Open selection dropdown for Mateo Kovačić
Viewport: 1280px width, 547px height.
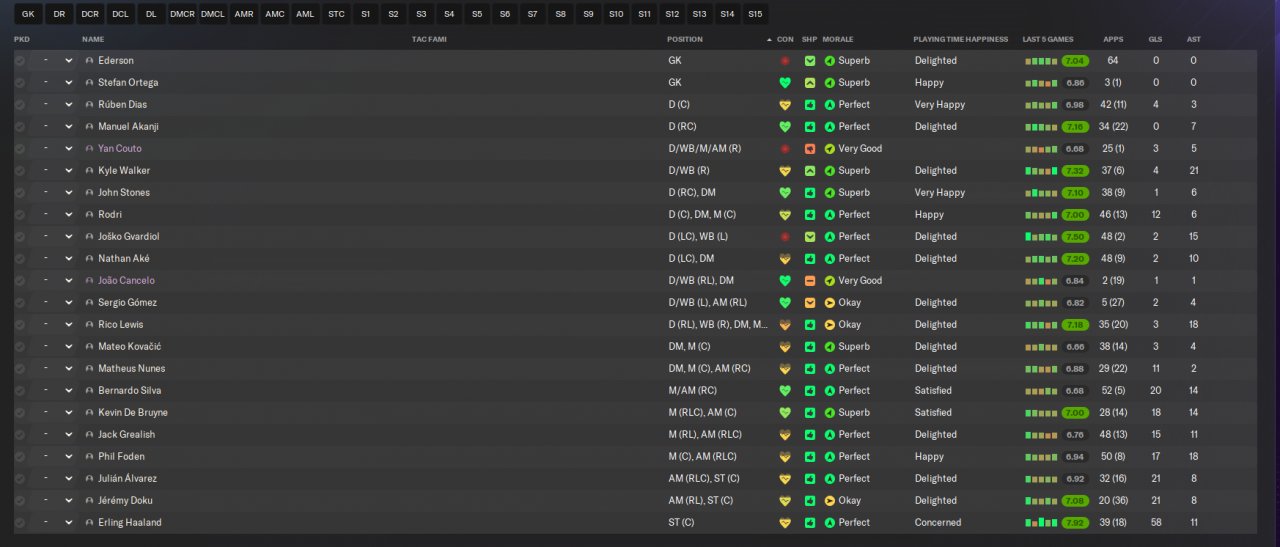point(54,347)
